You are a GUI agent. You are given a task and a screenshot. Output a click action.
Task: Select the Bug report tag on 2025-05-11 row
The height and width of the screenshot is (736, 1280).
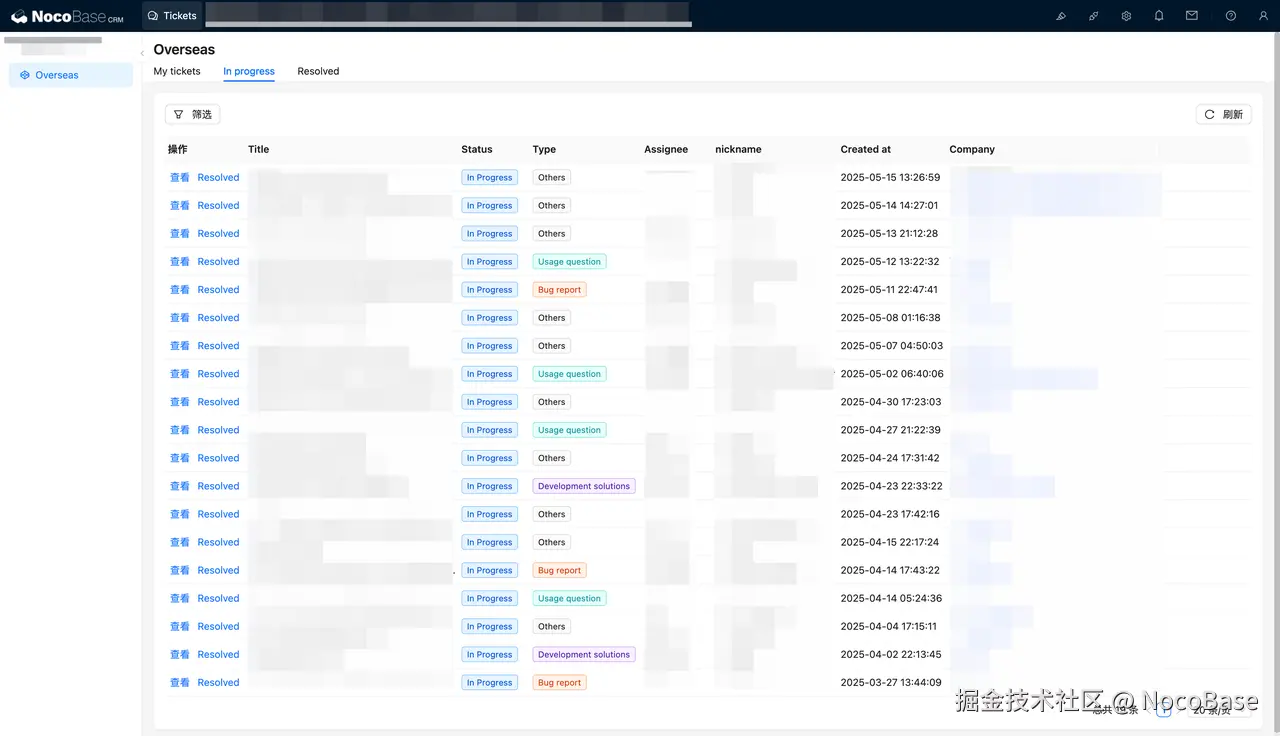tap(559, 289)
